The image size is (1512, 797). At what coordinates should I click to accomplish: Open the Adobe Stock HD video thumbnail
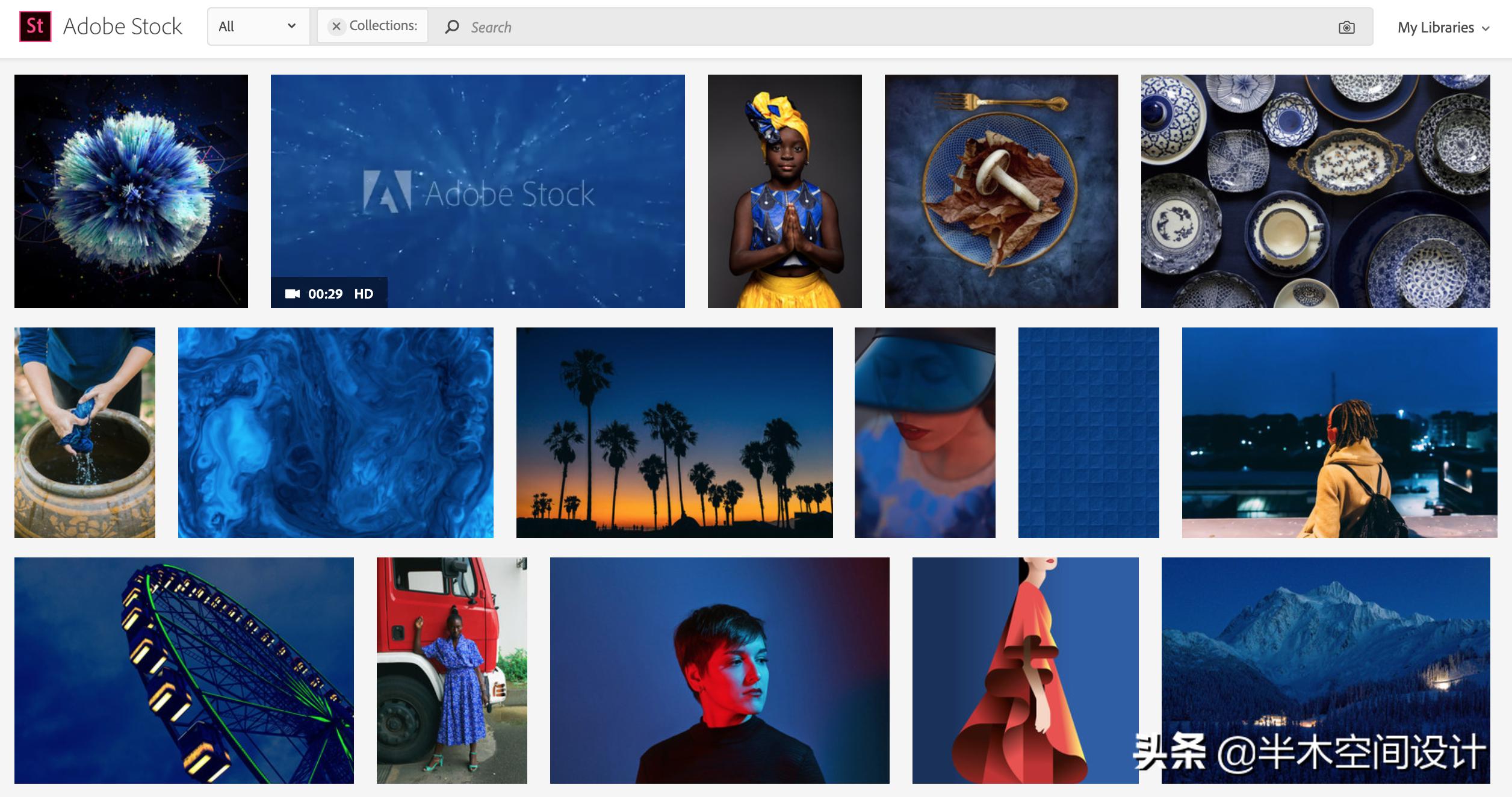click(x=477, y=191)
